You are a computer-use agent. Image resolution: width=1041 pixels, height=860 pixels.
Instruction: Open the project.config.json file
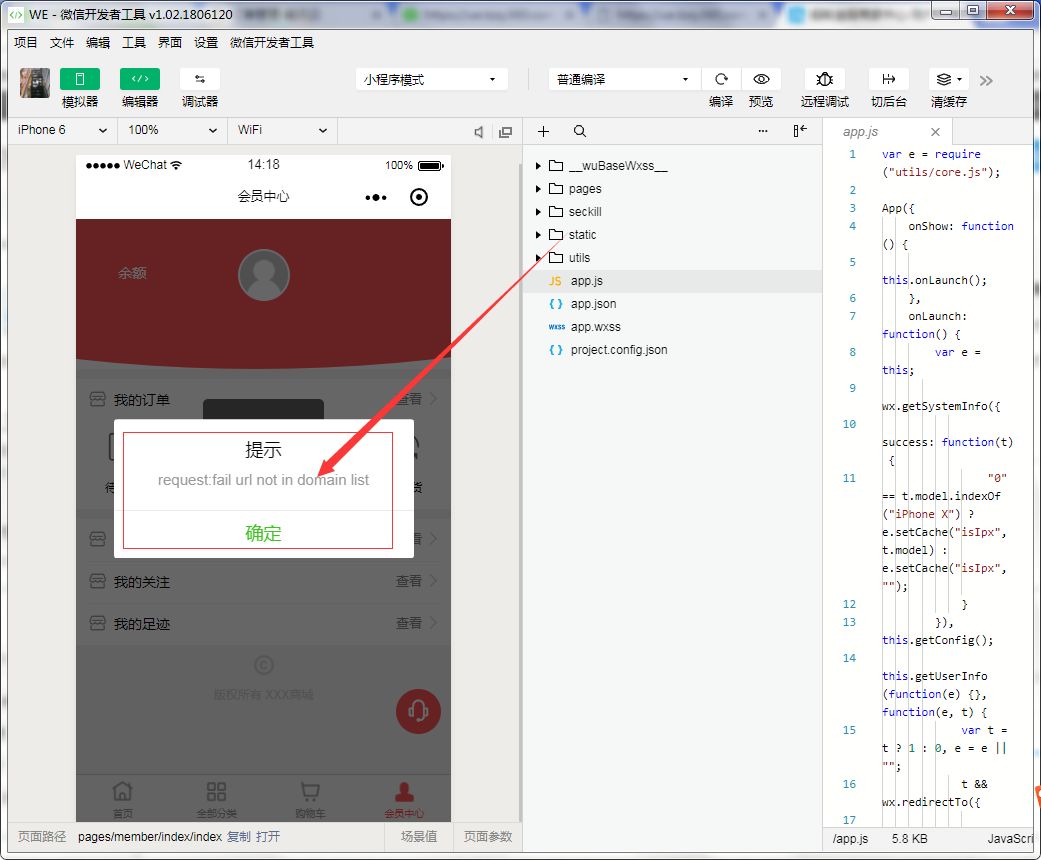point(672,350)
